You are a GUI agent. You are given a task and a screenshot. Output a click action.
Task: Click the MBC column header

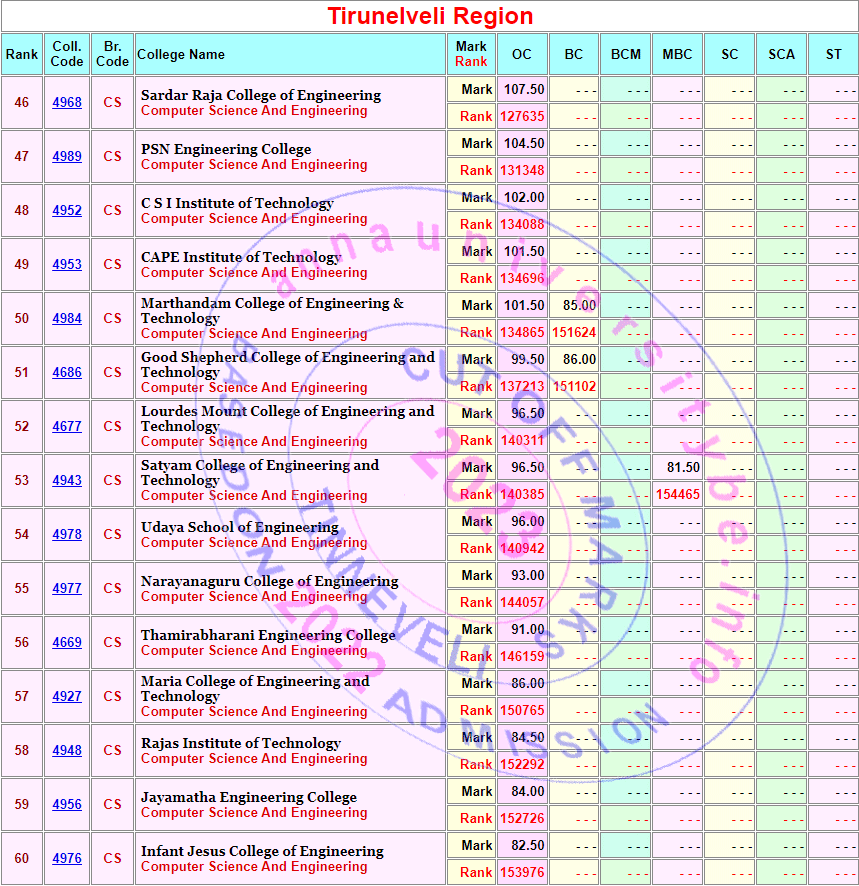tap(677, 54)
